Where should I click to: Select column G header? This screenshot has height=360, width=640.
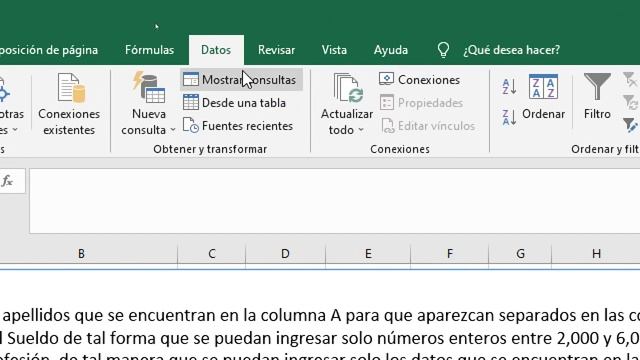(520, 254)
